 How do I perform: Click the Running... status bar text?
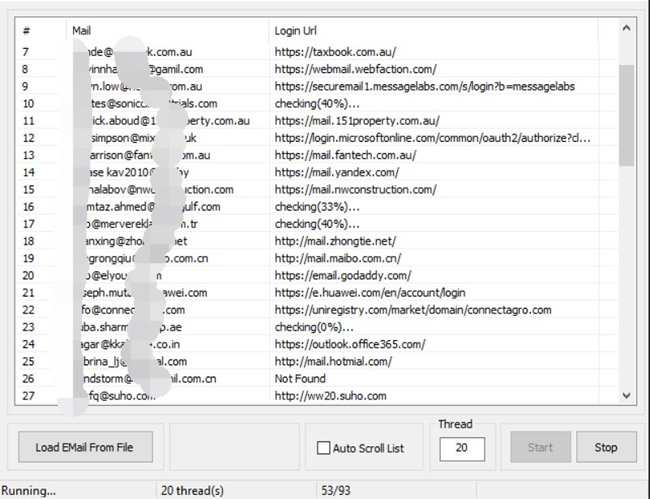(28, 491)
